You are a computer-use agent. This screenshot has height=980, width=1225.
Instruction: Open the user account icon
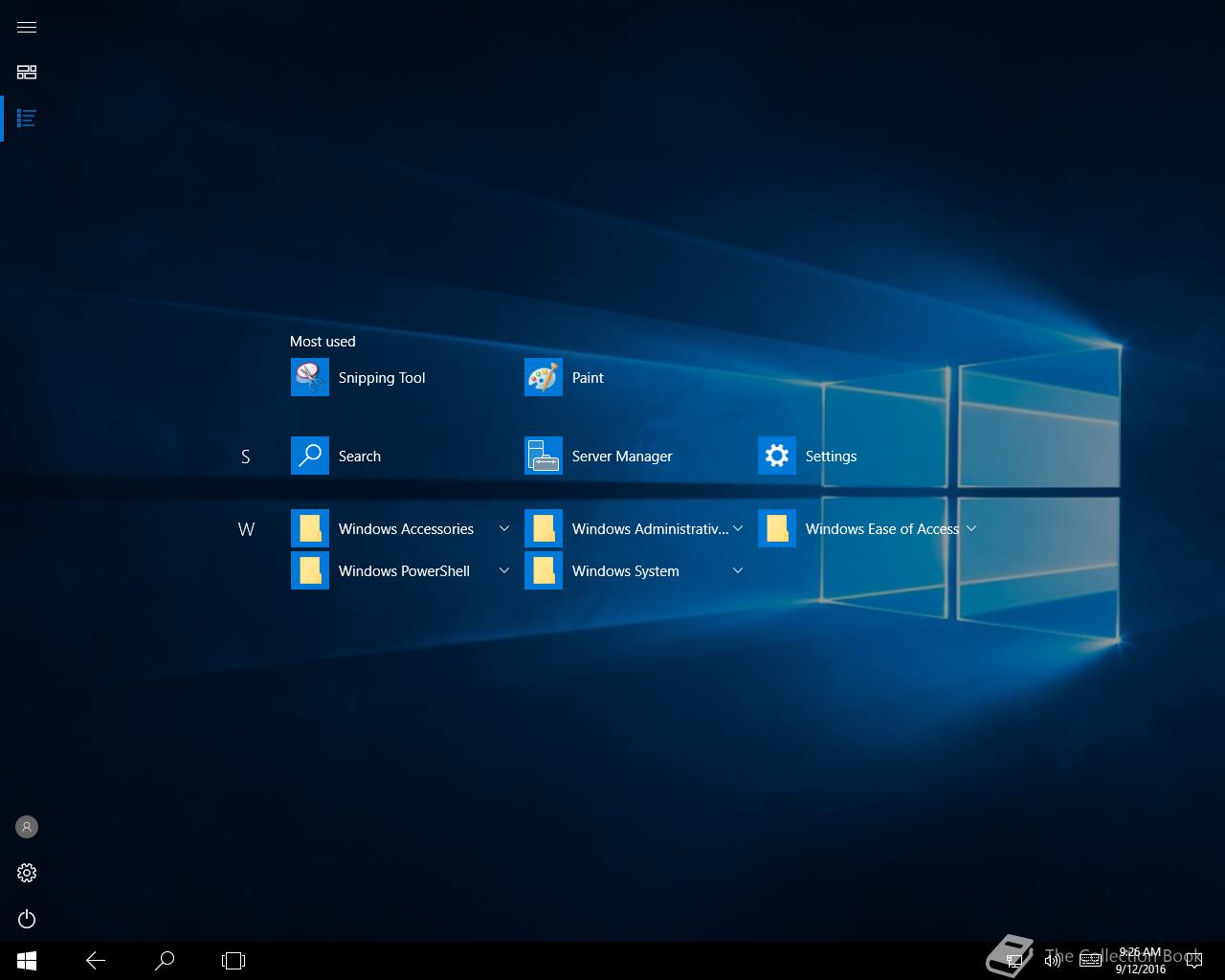pyautogui.click(x=27, y=827)
